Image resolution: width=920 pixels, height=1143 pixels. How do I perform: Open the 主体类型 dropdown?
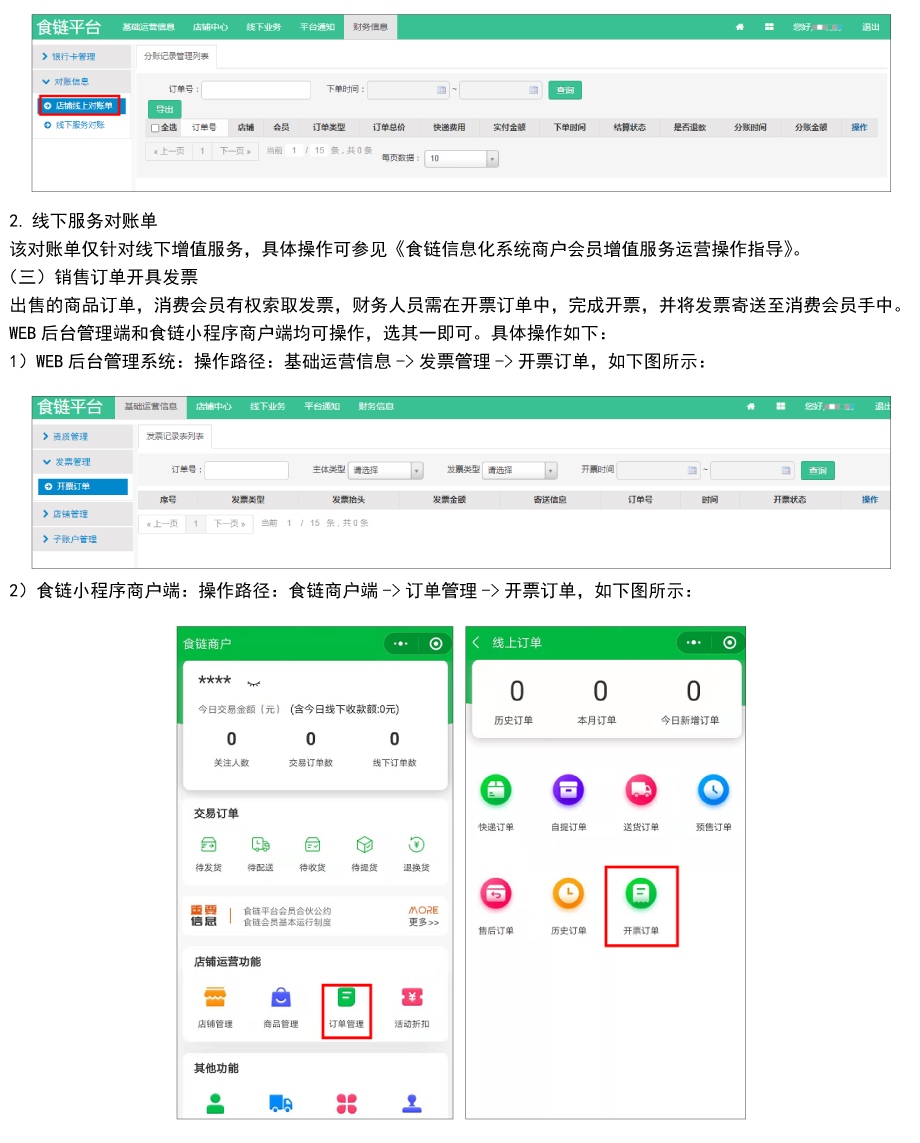pos(386,470)
